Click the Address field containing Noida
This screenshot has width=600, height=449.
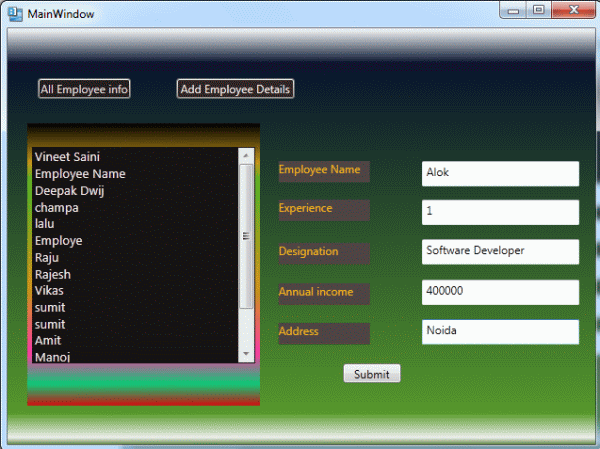click(500, 332)
